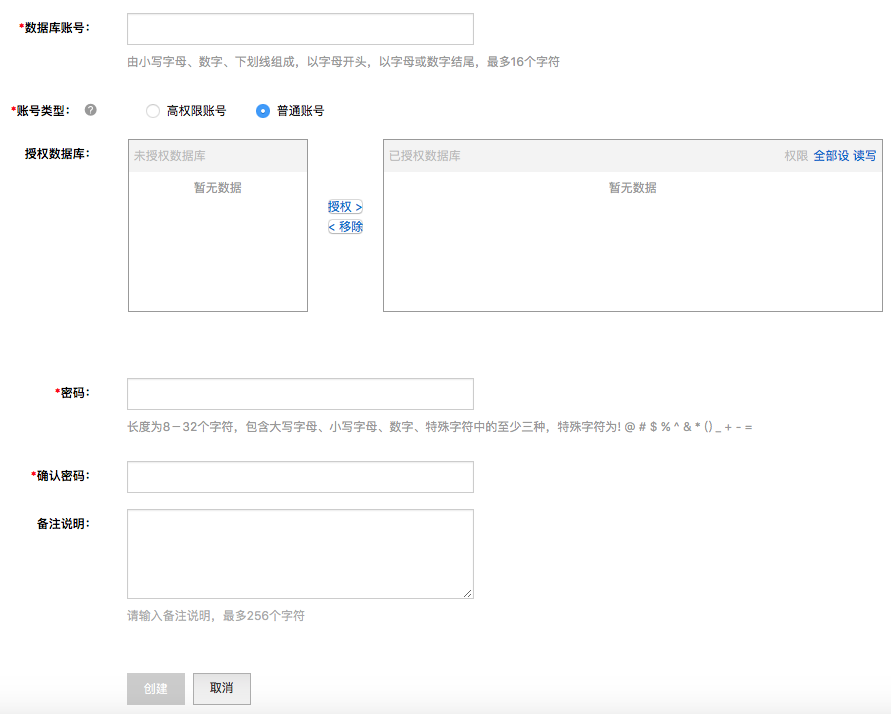
Task: Click the 权限 label in authorized header
Action: click(796, 156)
